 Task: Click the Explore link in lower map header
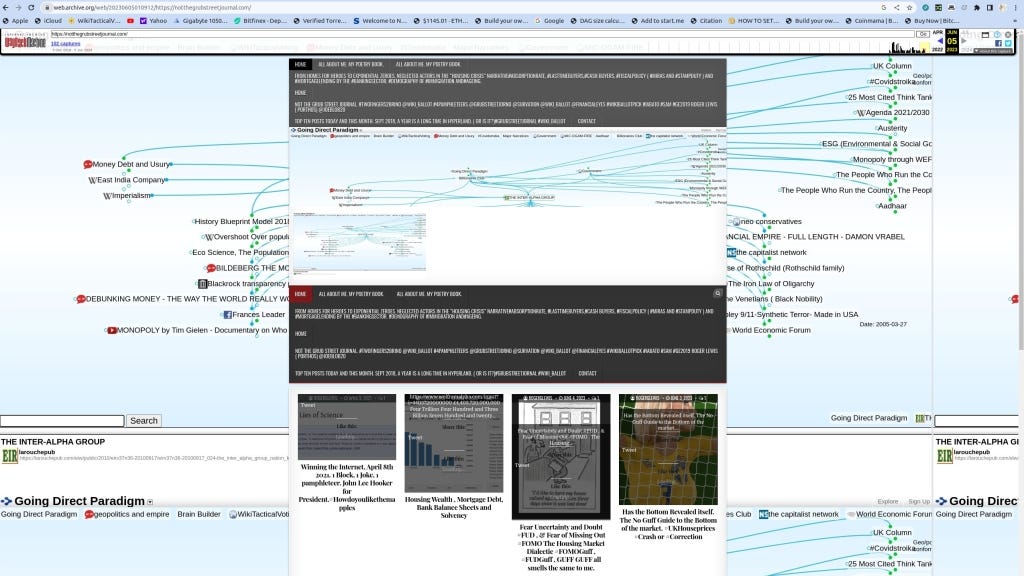tap(887, 502)
